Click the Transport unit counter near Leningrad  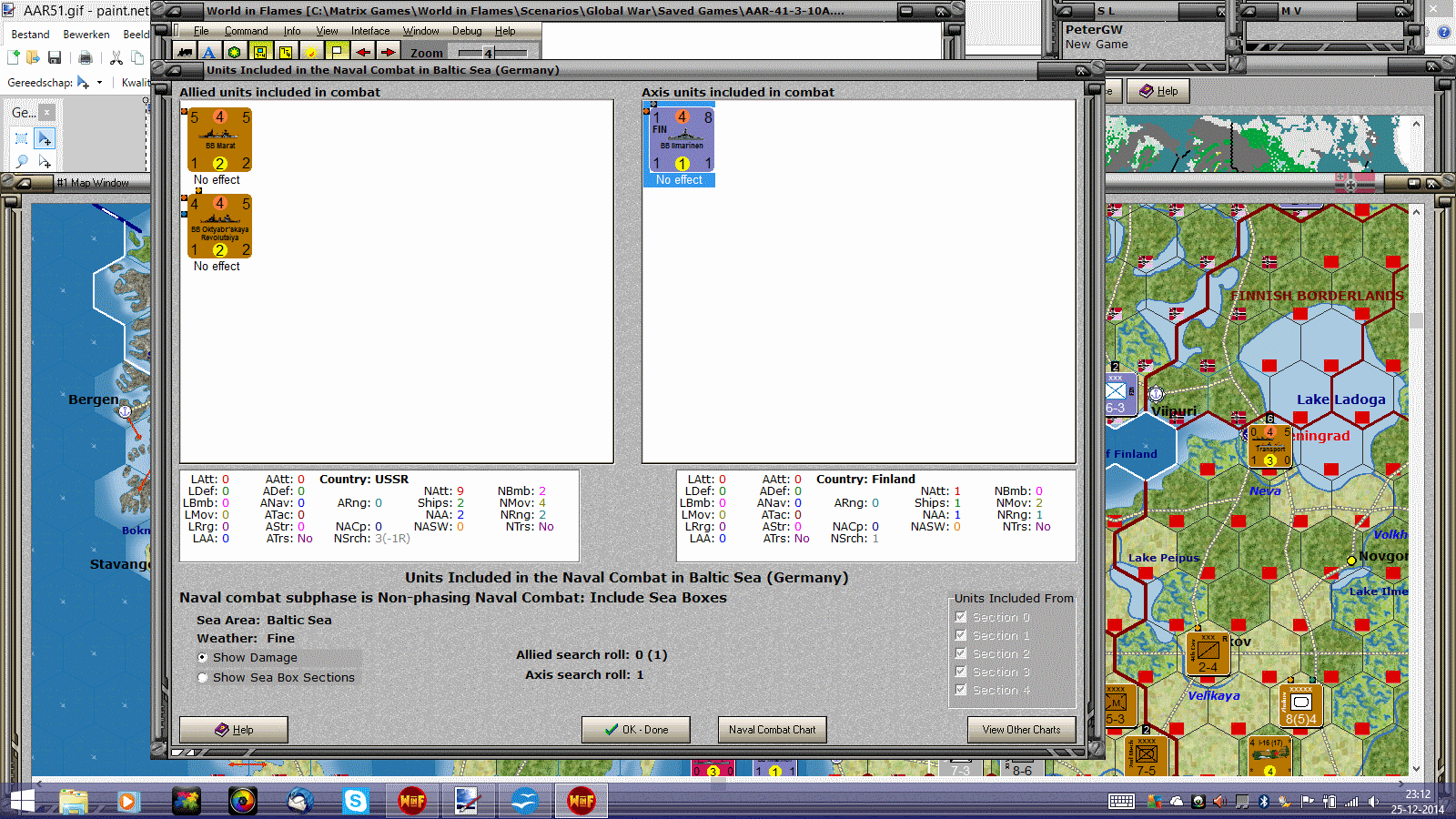tap(1270, 446)
